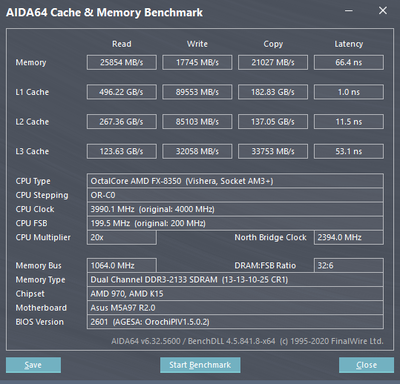
Task: Click the Memory Type label
Action: (40, 280)
